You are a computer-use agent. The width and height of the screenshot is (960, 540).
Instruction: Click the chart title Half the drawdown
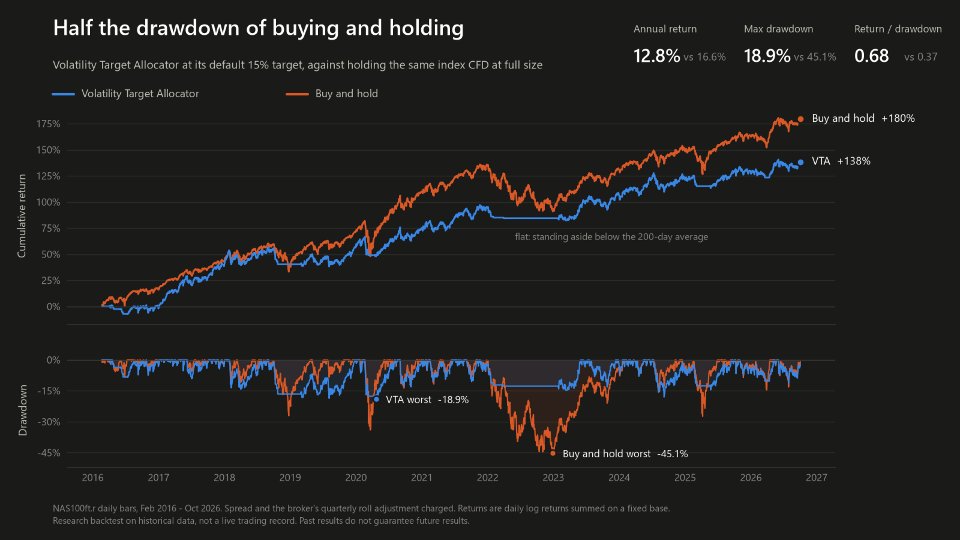pos(258,28)
